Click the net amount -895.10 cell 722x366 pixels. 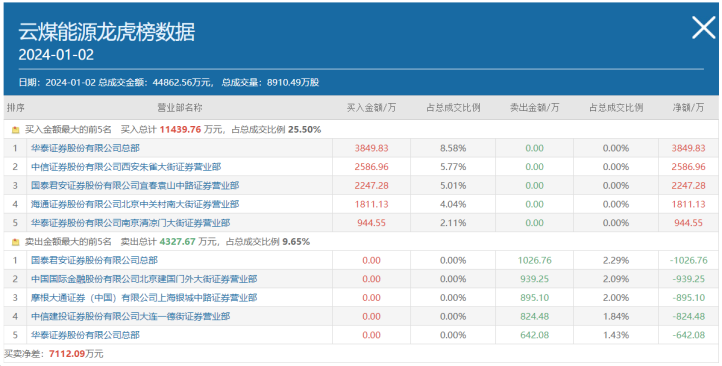(x=688, y=298)
